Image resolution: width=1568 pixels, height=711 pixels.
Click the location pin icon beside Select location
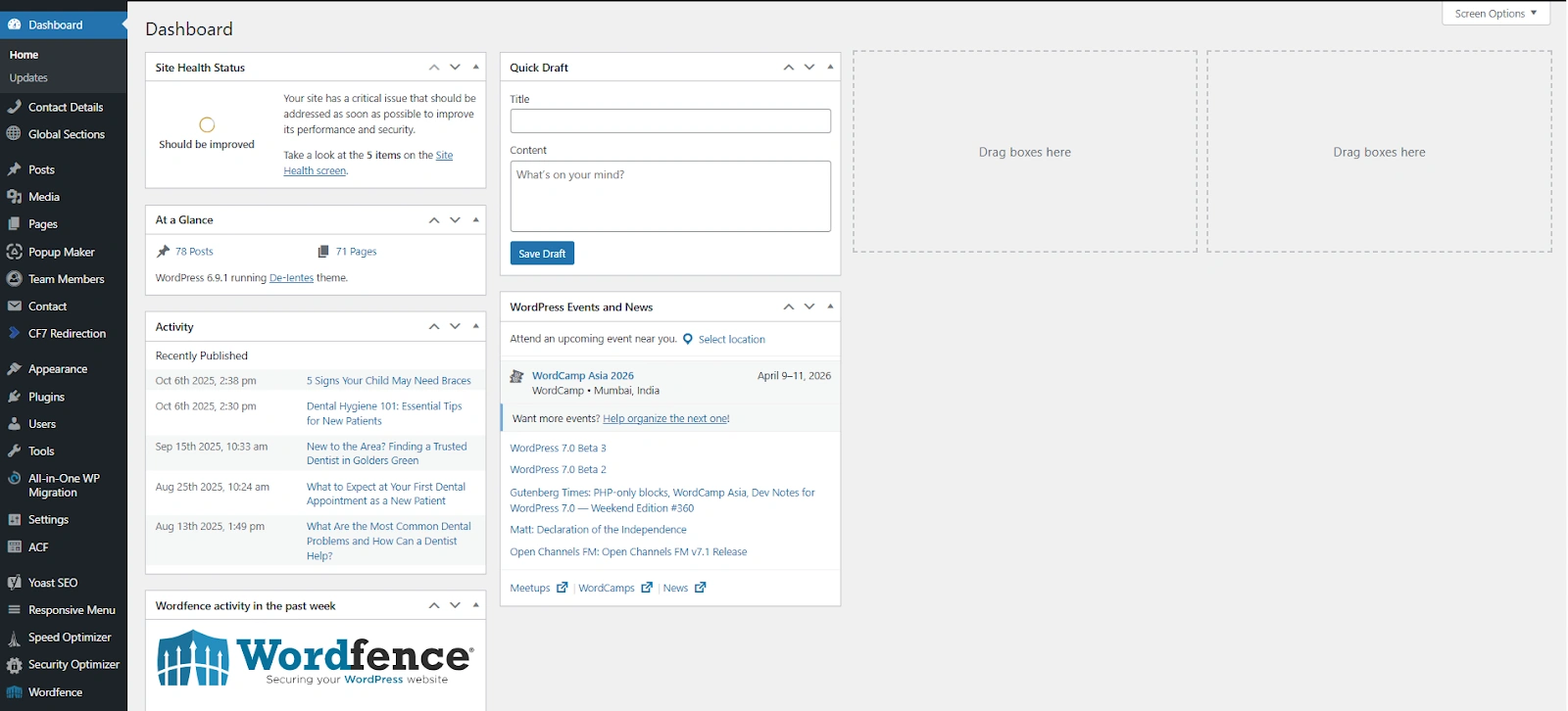688,339
